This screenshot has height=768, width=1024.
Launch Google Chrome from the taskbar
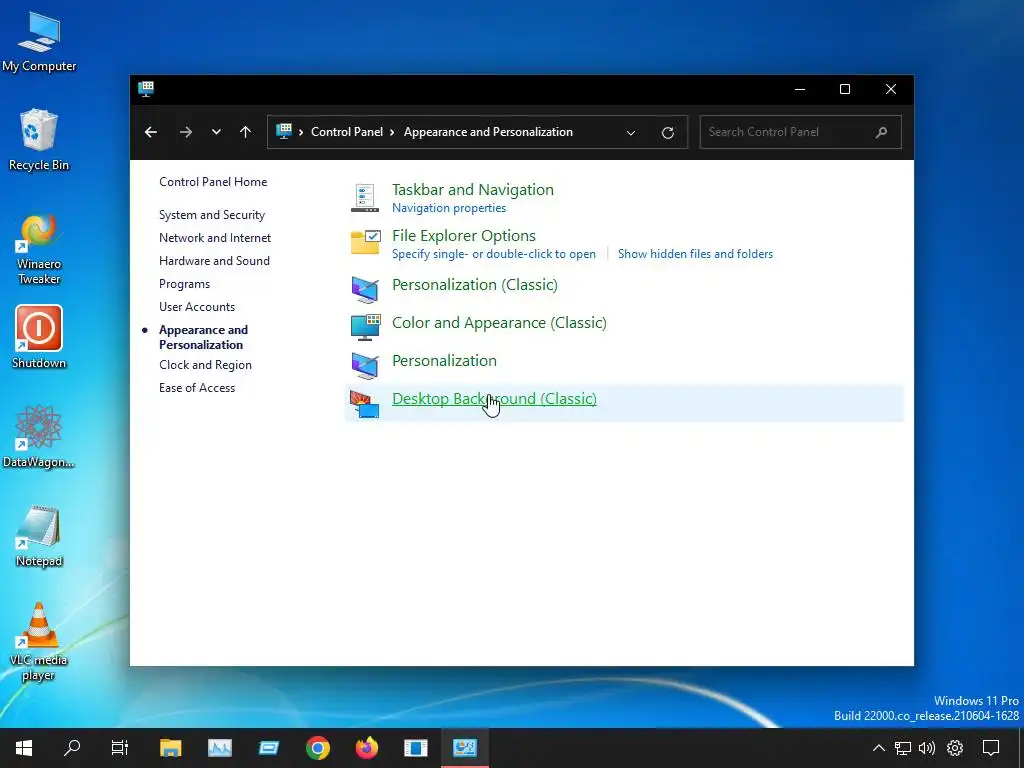pos(317,748)
